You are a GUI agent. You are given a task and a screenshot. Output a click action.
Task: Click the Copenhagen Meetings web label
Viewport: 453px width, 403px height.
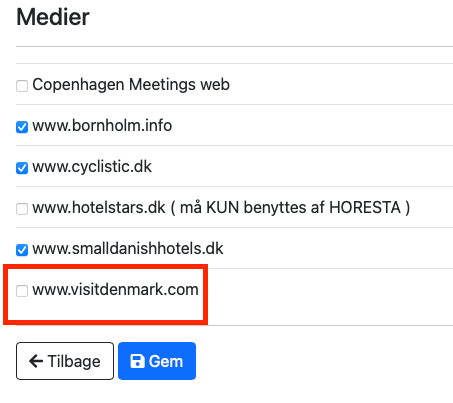click(x=131, y=85)
